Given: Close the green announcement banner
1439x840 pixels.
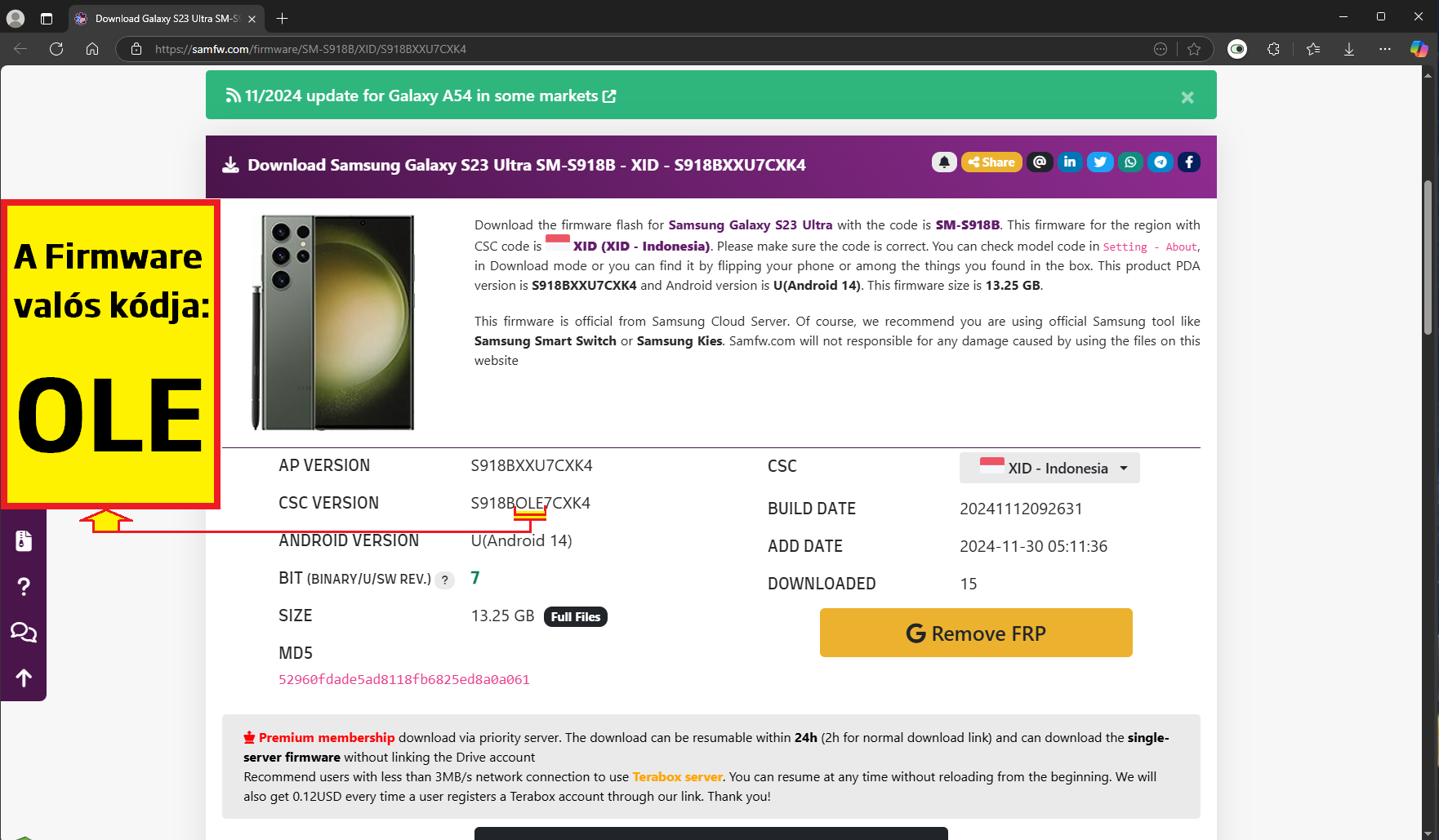Looking at the screenshot, I should 1187,97.
